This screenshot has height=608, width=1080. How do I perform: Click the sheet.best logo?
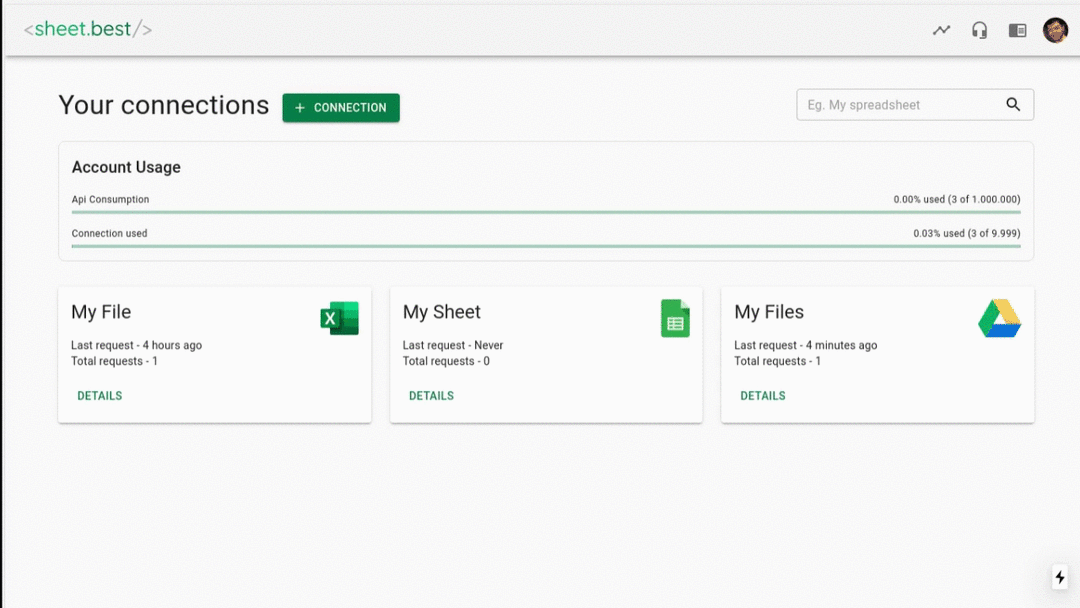pos(88,29)
